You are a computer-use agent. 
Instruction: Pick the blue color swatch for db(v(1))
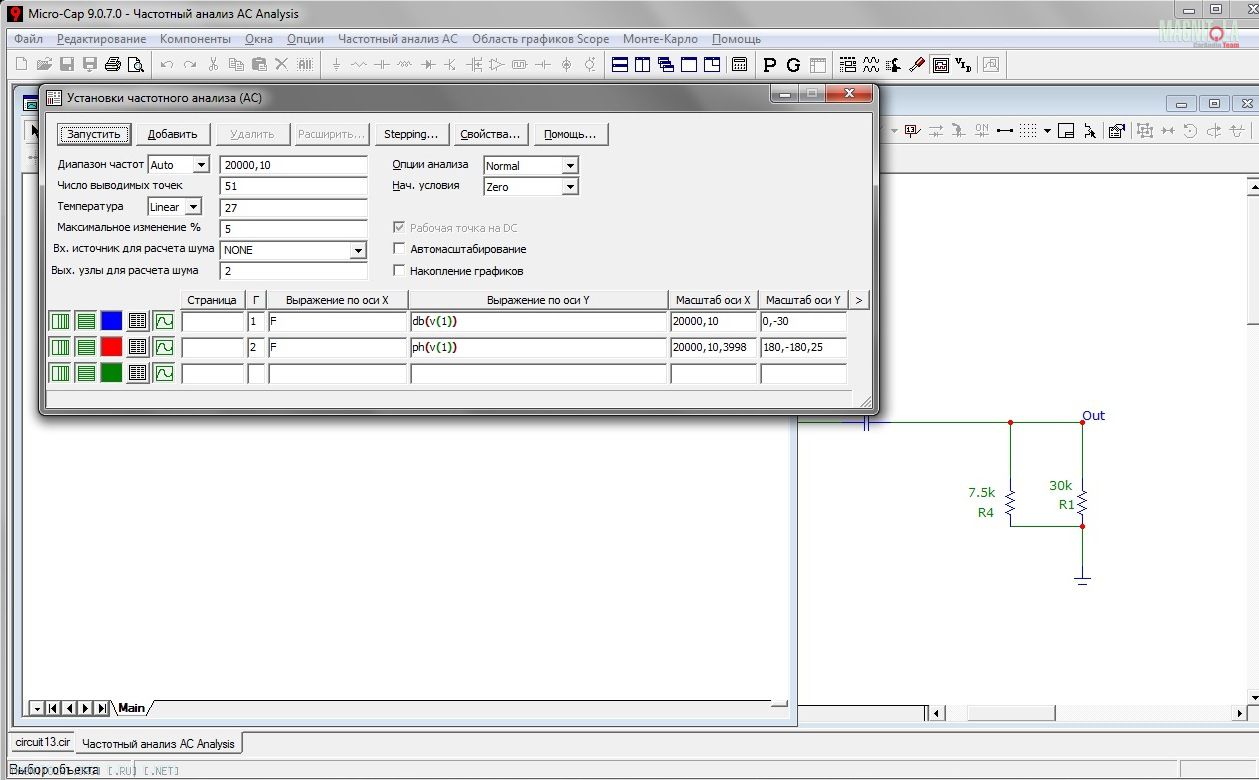click(x=112, y=321)
